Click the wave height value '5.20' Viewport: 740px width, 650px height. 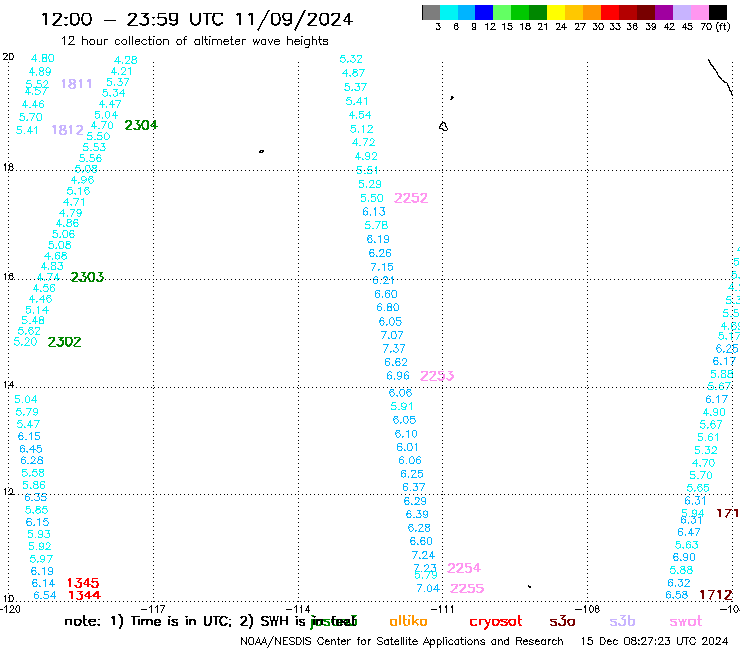(25, 342)
